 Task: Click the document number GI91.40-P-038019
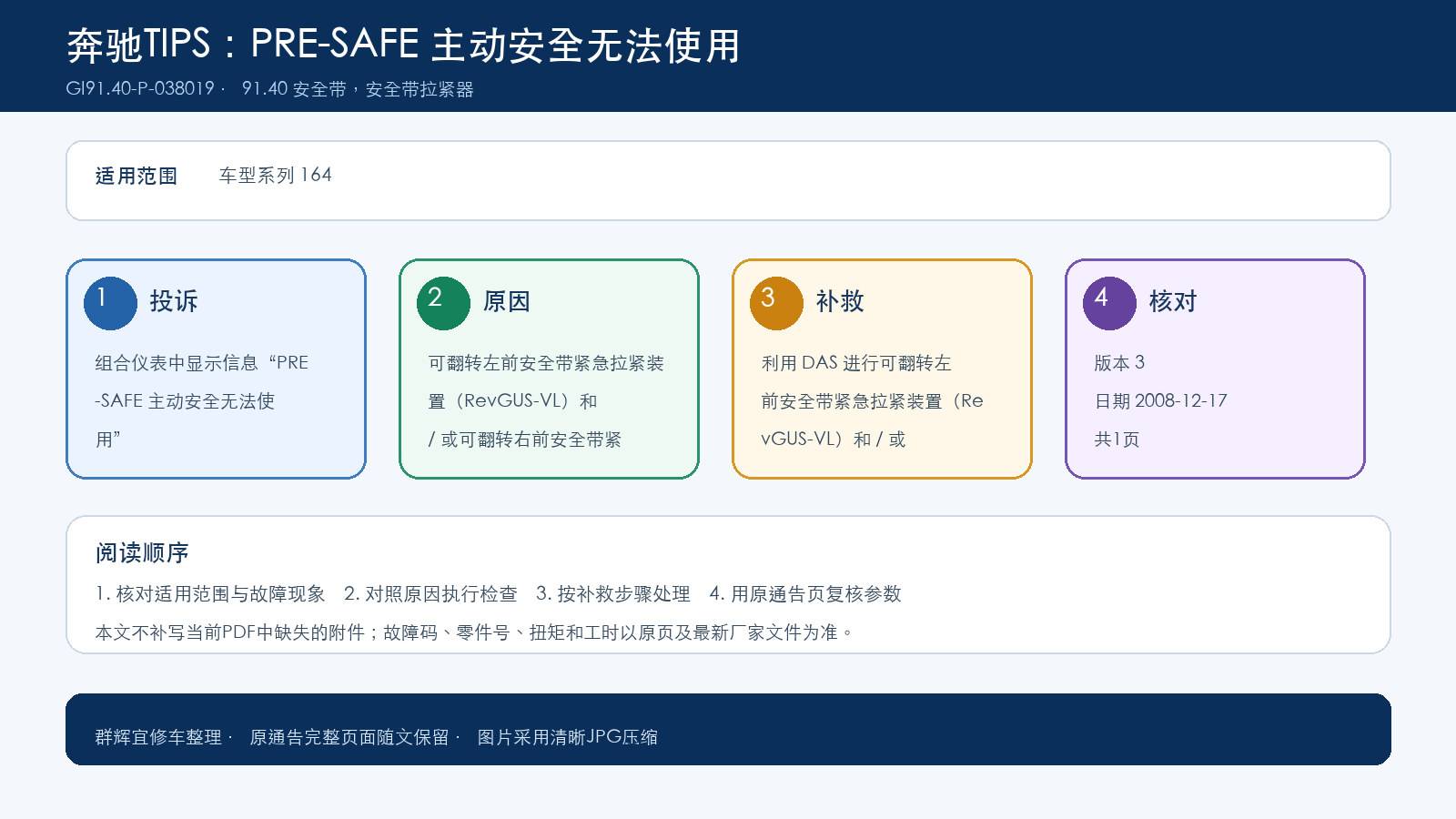[140, 89]
